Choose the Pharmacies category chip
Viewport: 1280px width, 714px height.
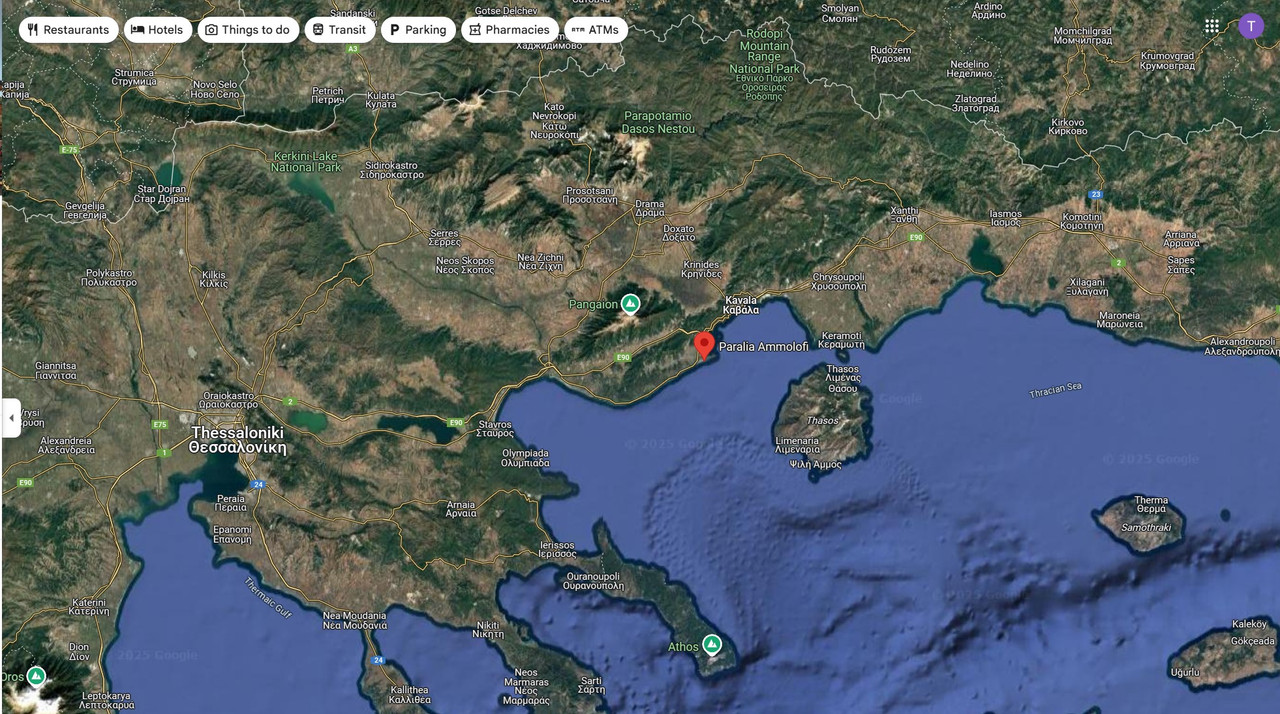pyautogui.click(x=509, y=30)
